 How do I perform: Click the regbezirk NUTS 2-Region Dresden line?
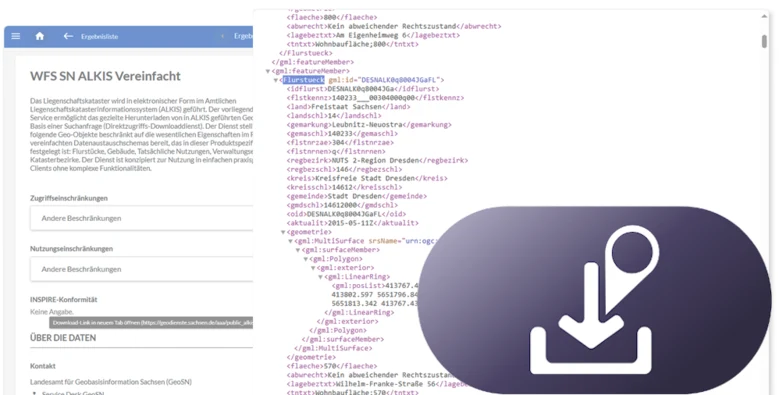377,160
